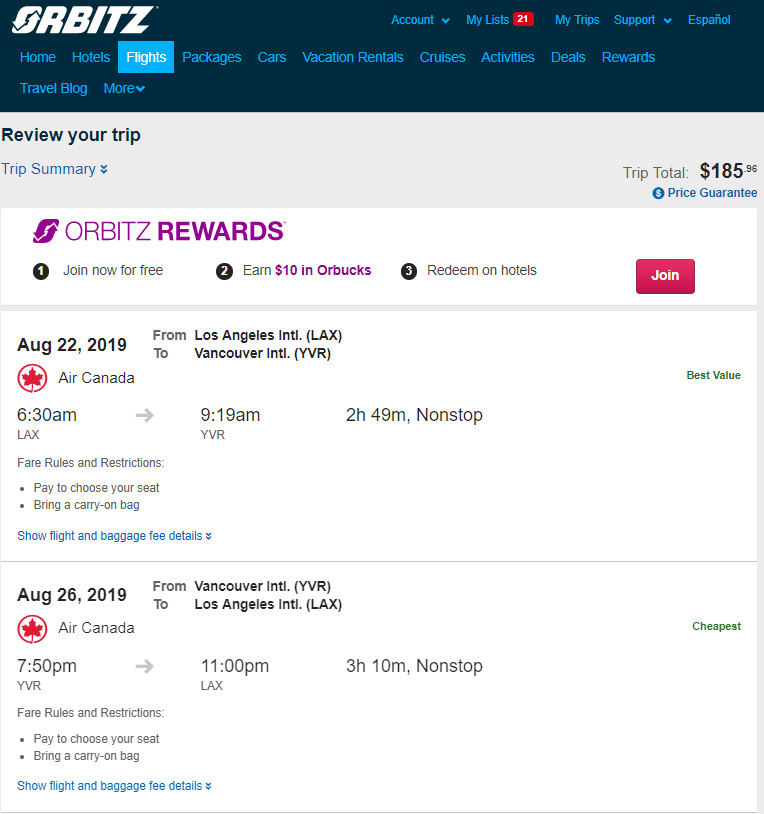Screen dimensions: 764x814
Task: Select the Flights tab
Action: [146, 57]
